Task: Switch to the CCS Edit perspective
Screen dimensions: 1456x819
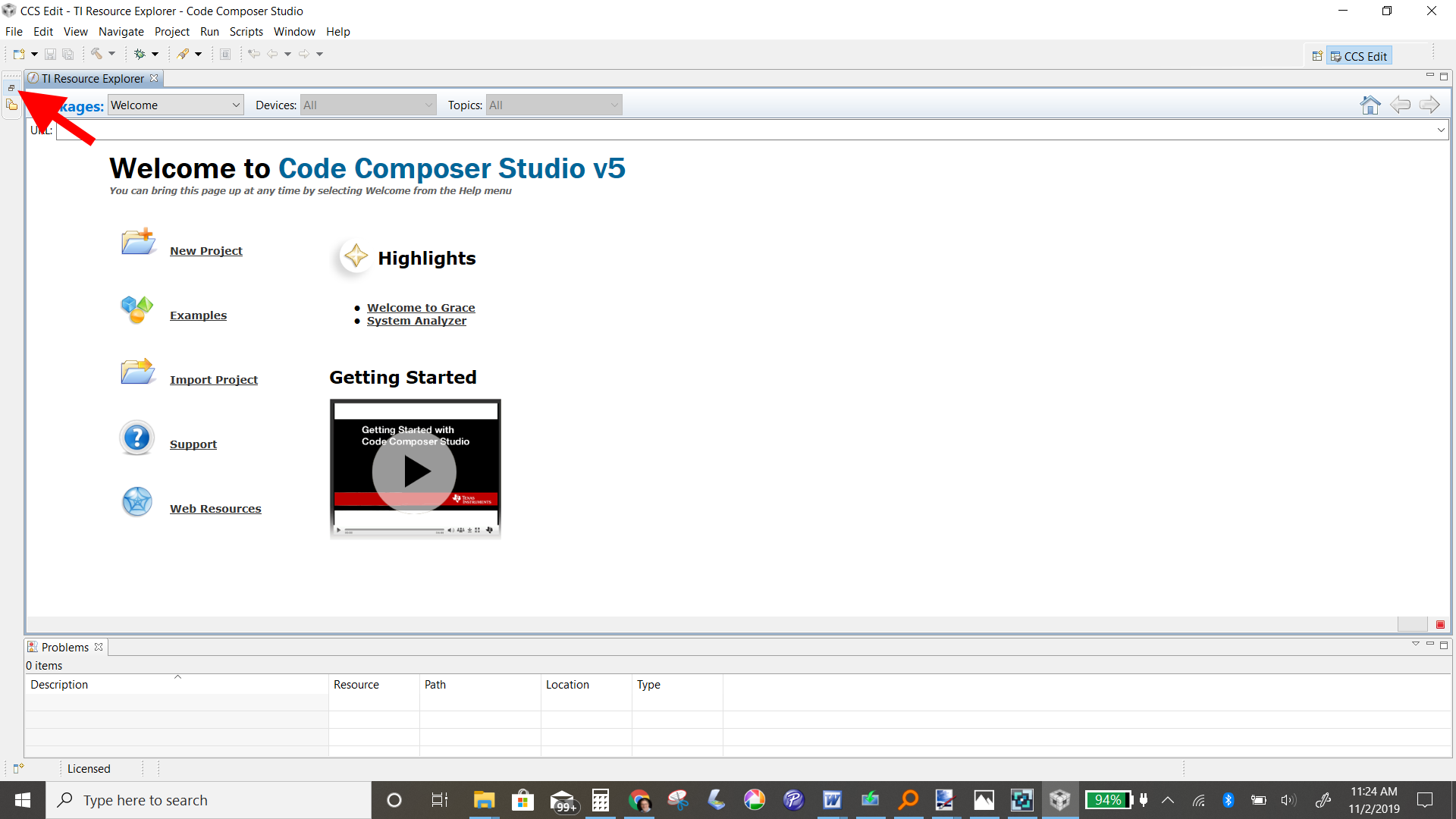Action: 1359,56
